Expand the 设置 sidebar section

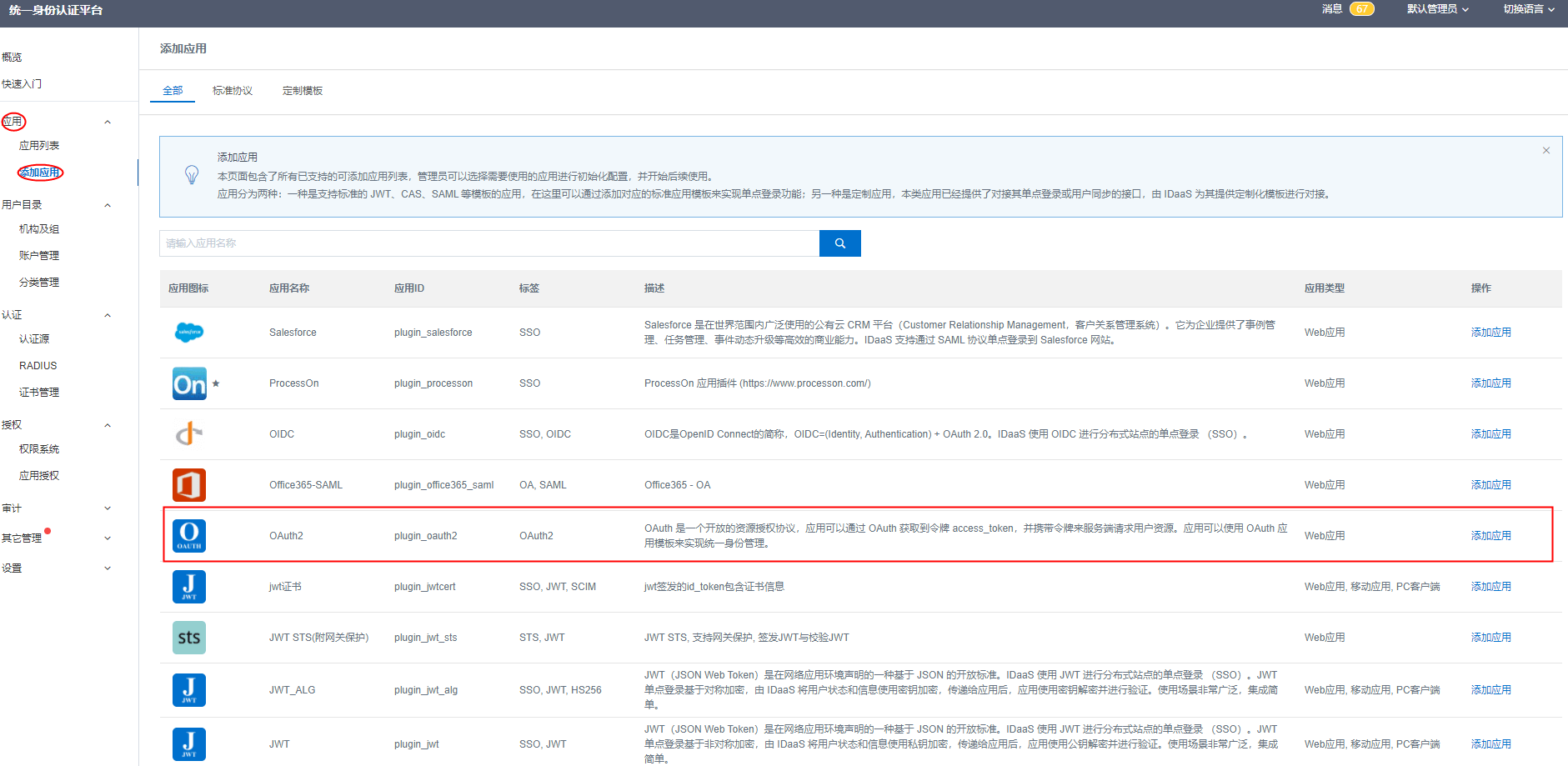coord(108,568)
